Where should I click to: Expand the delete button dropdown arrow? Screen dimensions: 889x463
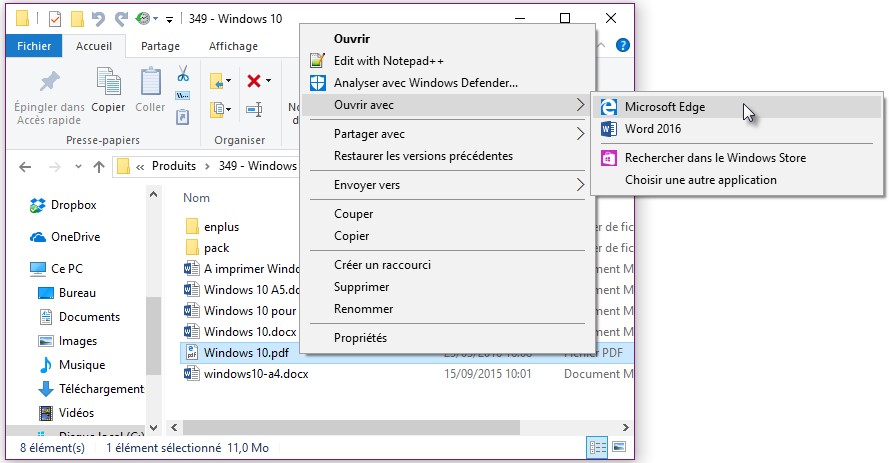click(268, 80)
